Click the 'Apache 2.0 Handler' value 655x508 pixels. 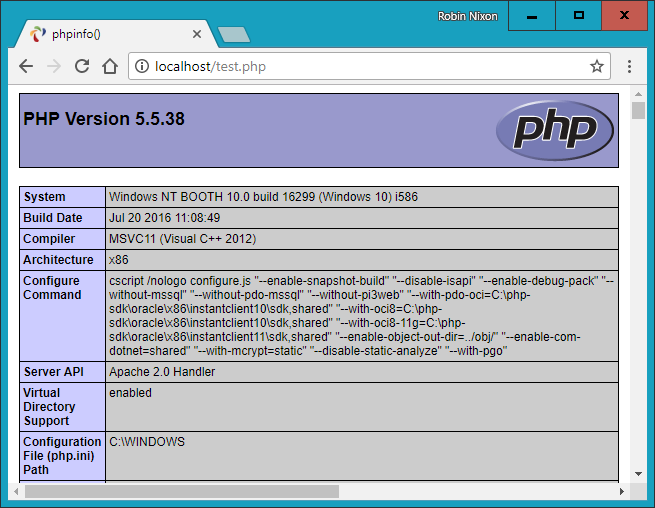pyautogui.click(x=162, y=372)
